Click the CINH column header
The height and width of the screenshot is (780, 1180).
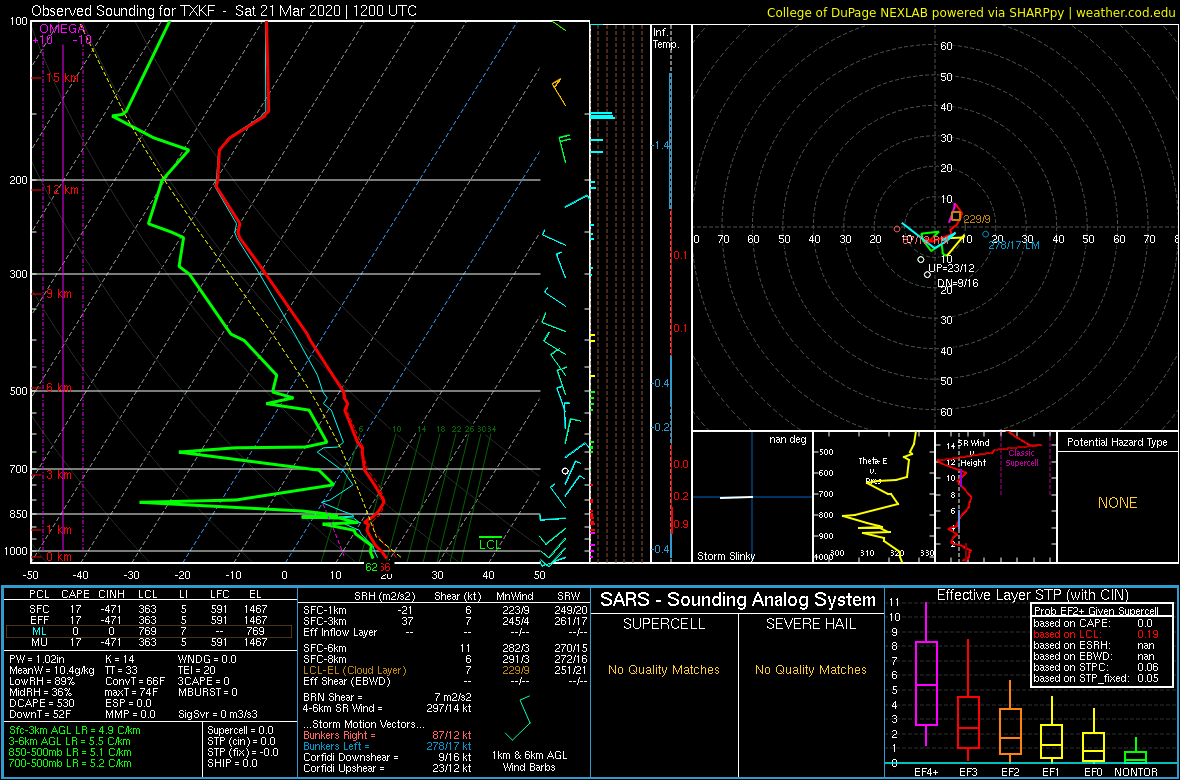(113, 596)
